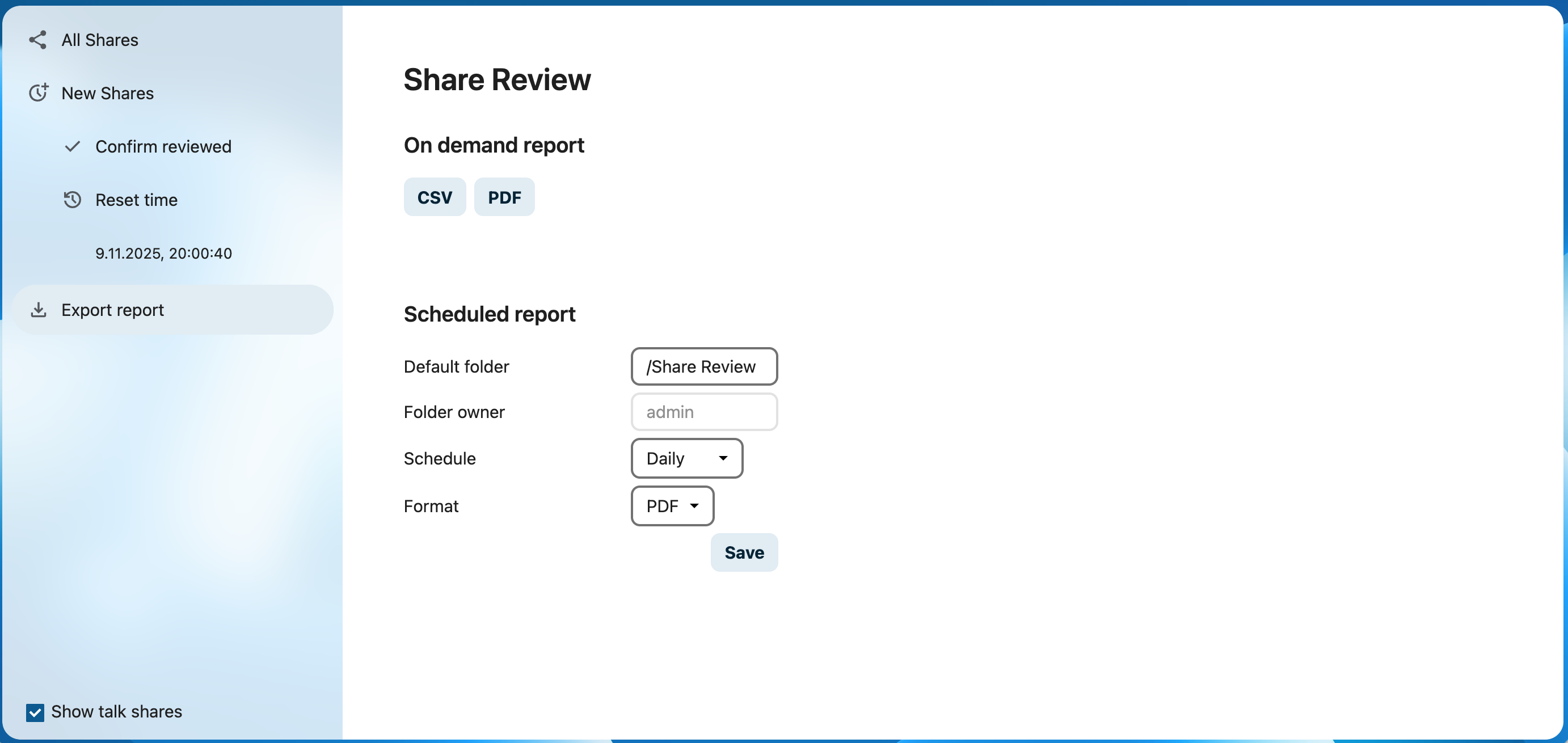Click the New Shares clock icon

(x=39, y=93)
